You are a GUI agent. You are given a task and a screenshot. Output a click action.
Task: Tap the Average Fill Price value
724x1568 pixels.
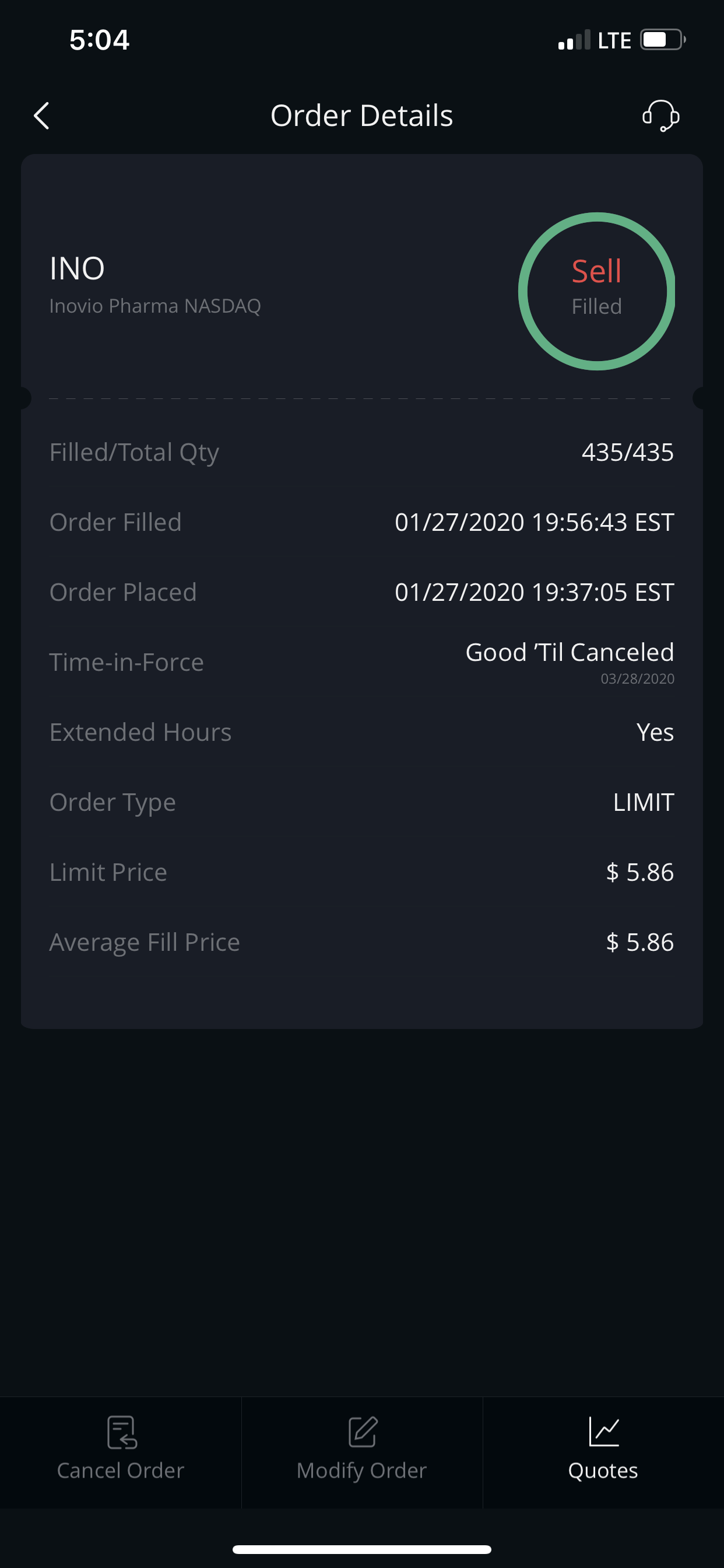click(639, 942)
